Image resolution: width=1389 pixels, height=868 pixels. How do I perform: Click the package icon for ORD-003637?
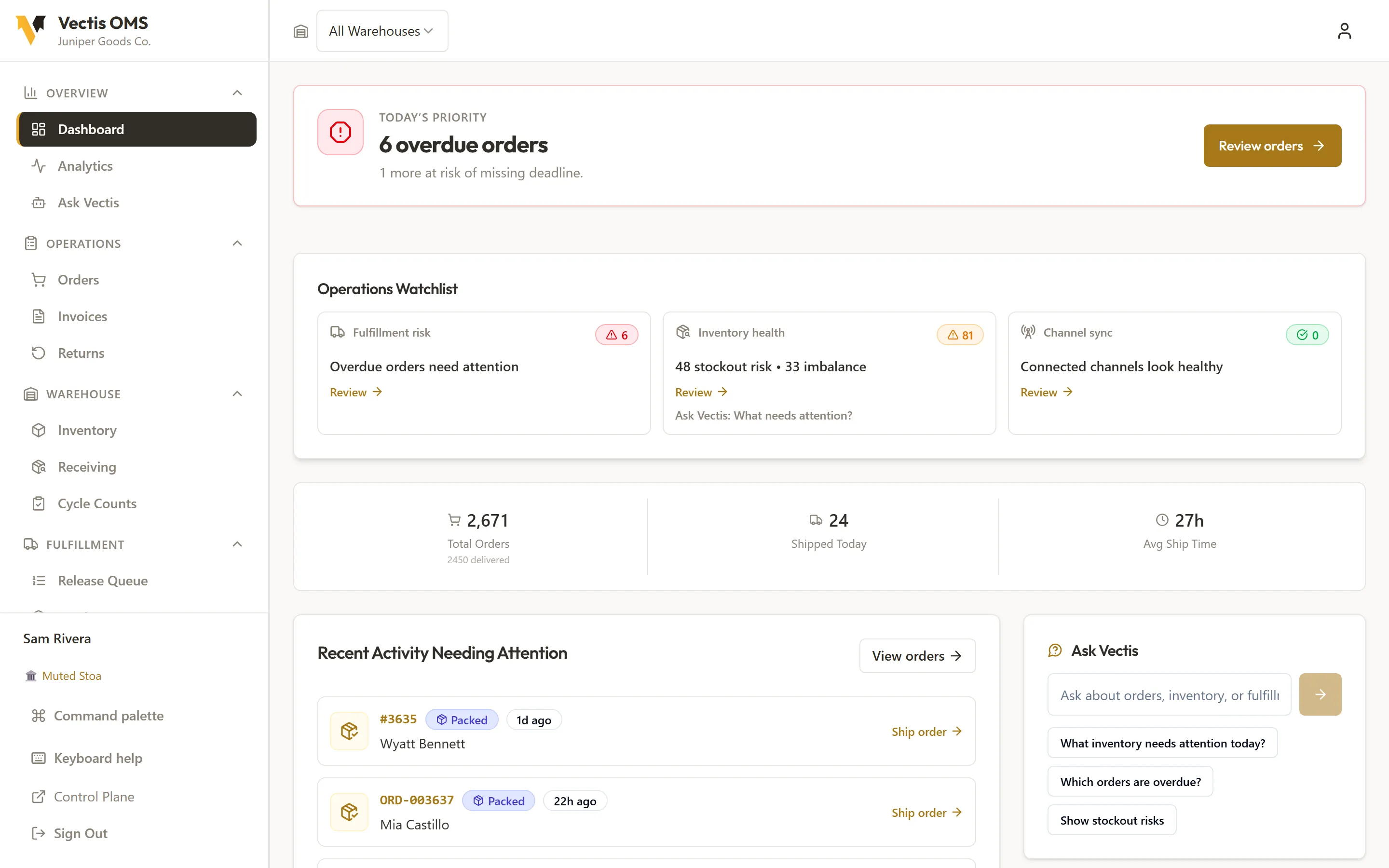349,812
